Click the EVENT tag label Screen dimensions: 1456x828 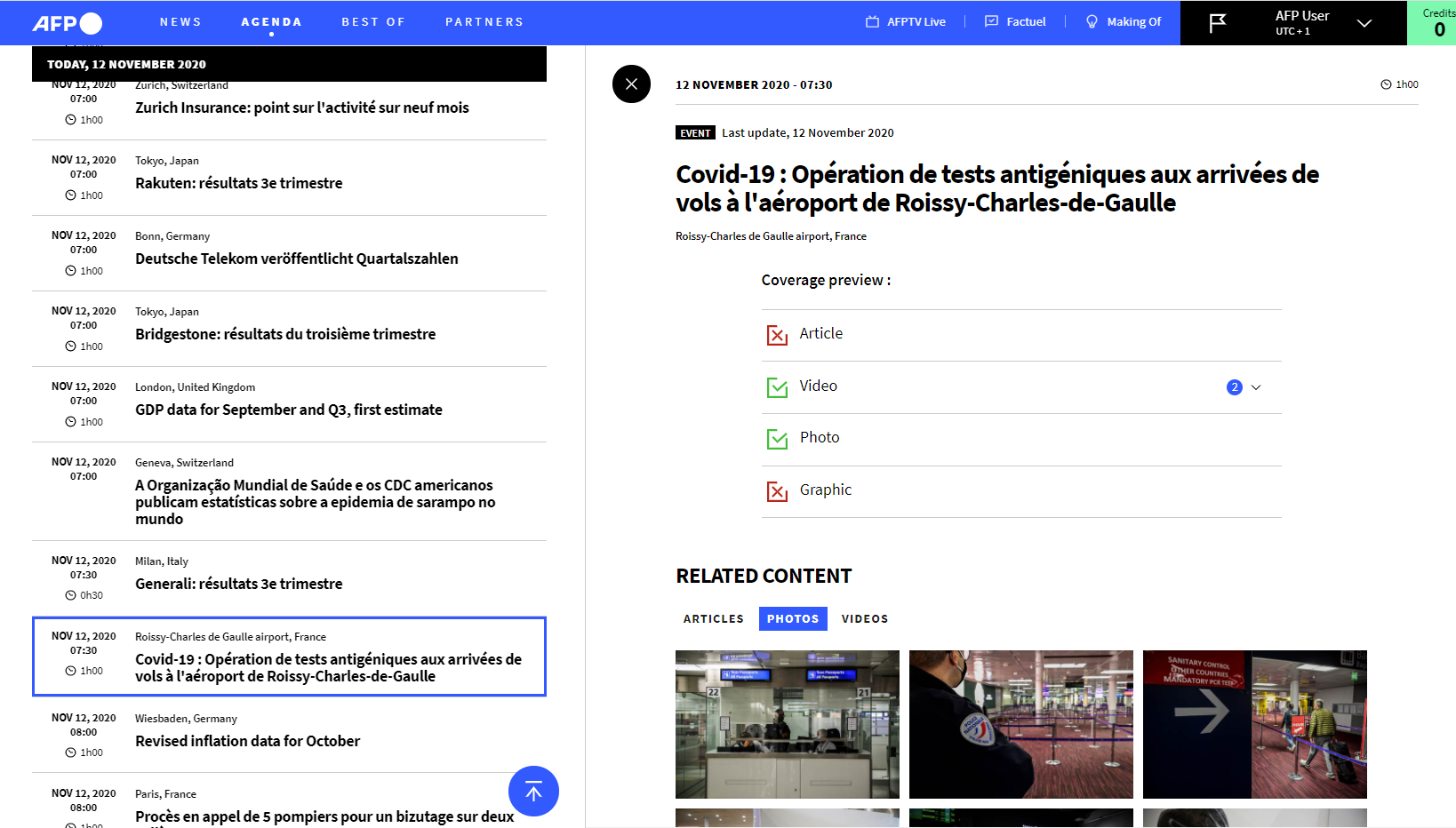(x=695, y=133)
